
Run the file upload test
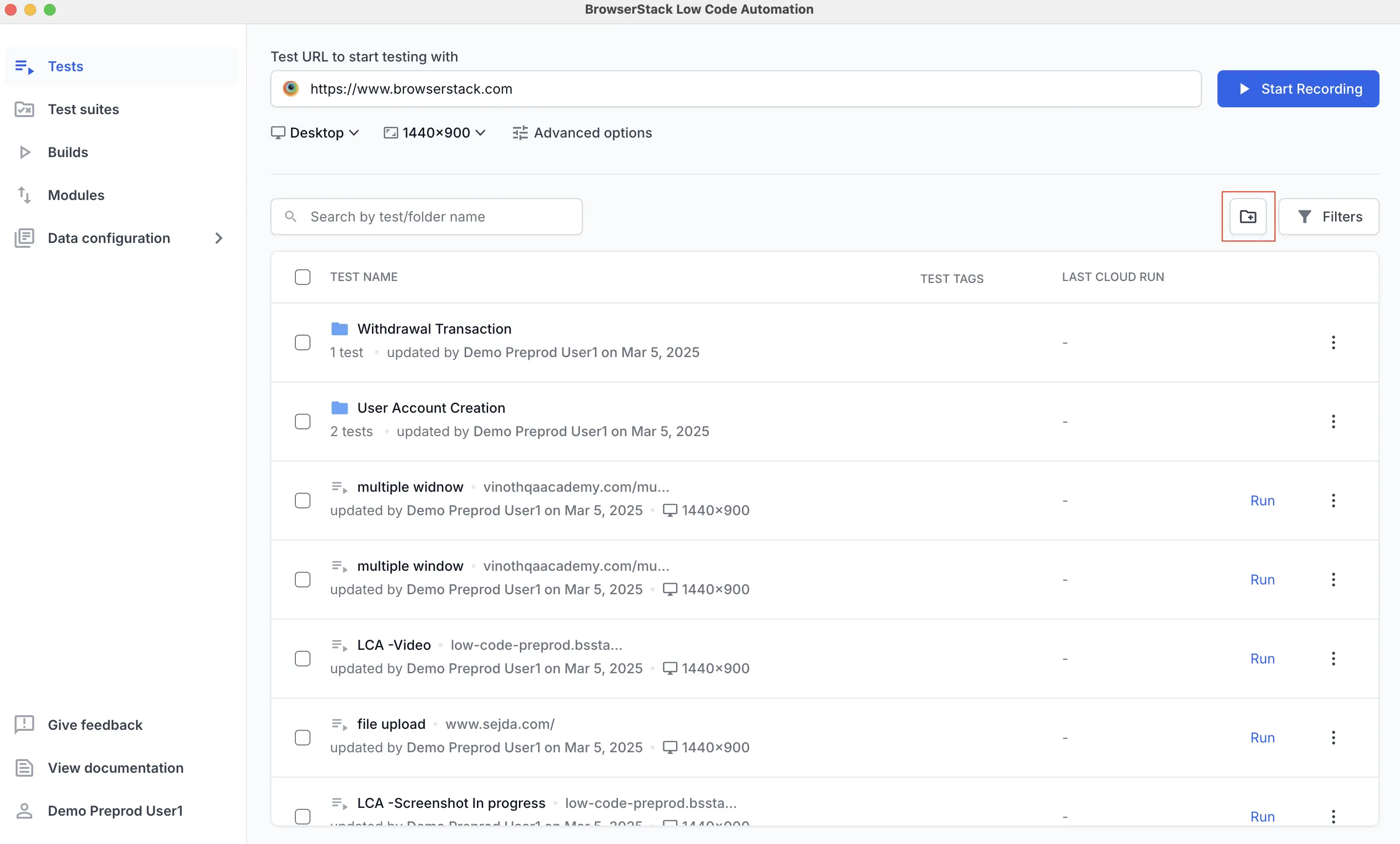(1262, 737)
